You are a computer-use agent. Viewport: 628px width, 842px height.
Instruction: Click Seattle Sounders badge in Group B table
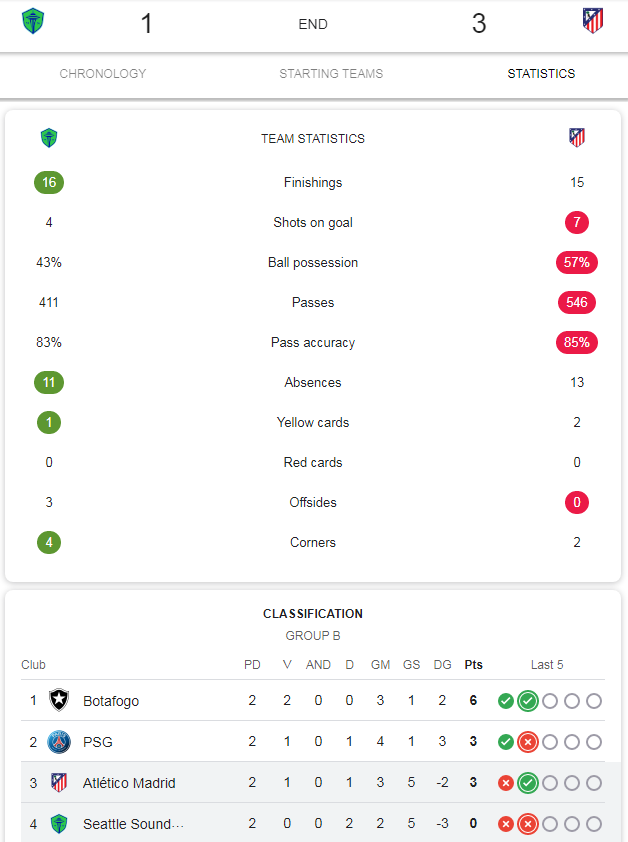[x=59, y=824]
